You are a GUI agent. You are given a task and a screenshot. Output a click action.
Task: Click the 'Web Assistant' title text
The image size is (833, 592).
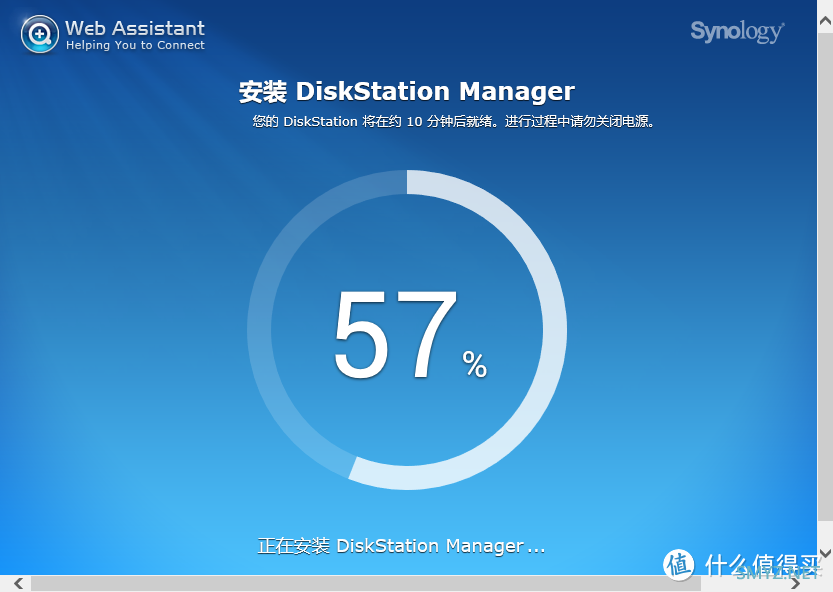(135, 28)
